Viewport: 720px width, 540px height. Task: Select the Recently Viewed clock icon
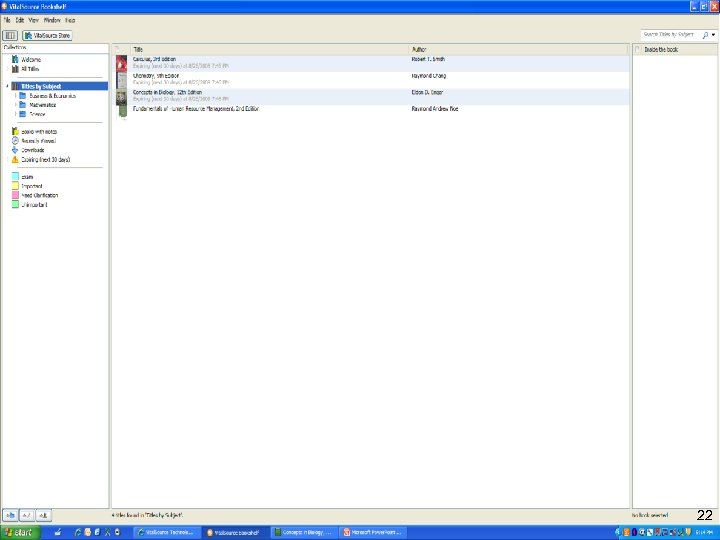(x=15, y=141)
